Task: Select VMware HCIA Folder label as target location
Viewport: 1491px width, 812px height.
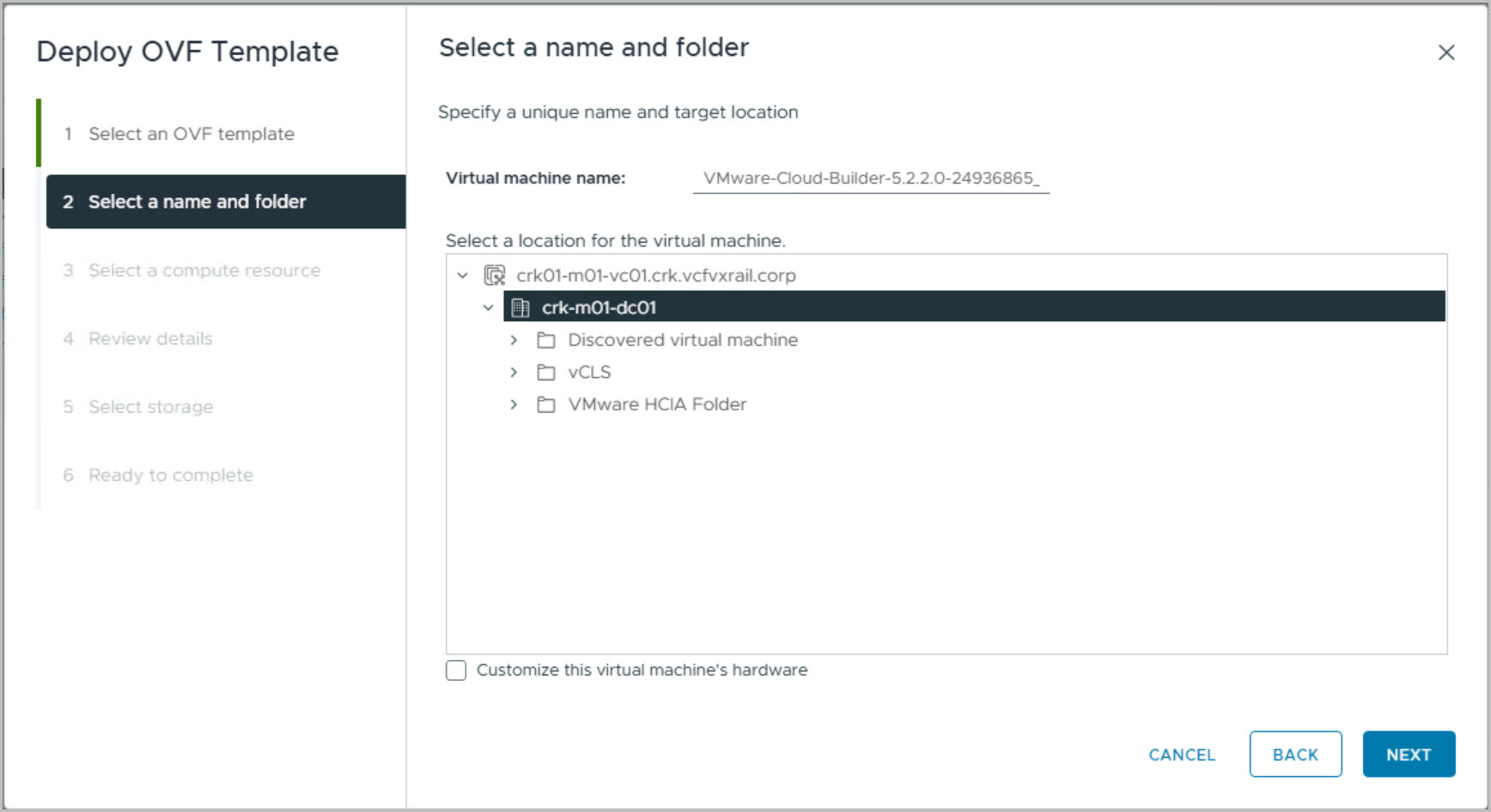Action: point(657,404)
